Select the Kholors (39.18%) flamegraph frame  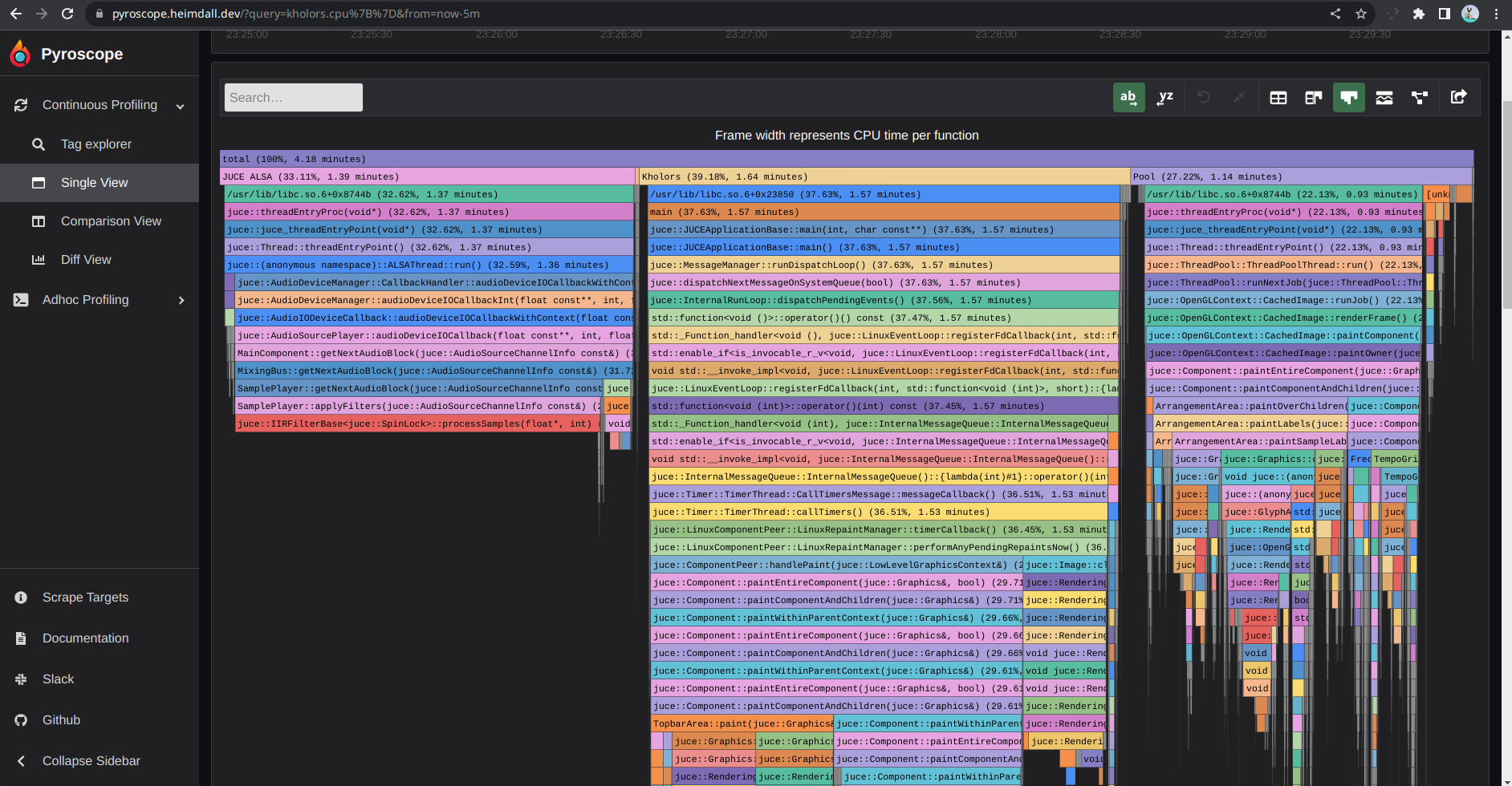883,176
